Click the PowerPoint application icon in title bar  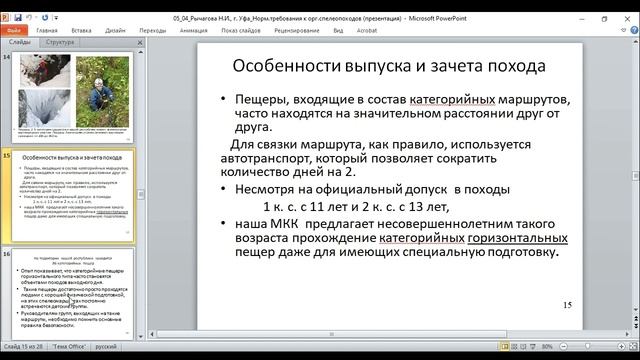click(5, 18)
